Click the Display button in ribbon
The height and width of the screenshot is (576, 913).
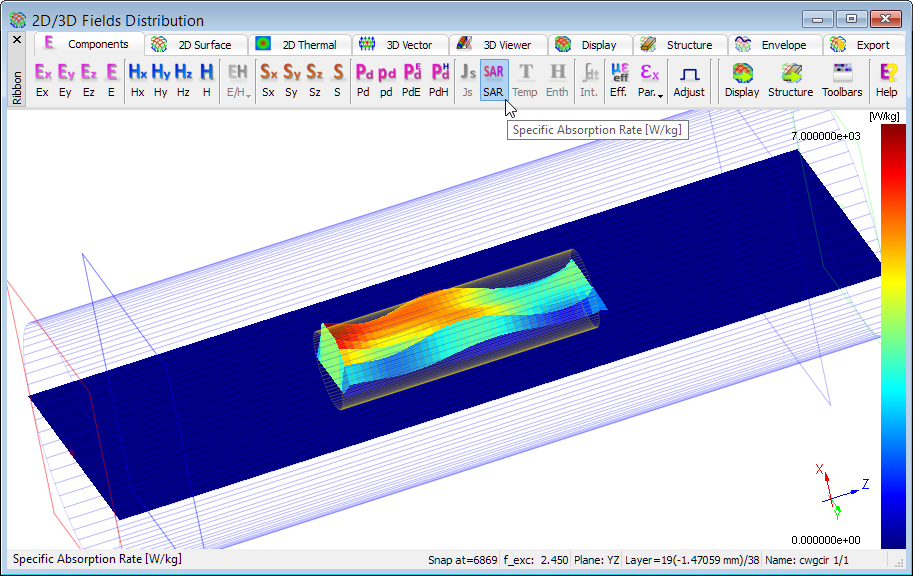742,79
